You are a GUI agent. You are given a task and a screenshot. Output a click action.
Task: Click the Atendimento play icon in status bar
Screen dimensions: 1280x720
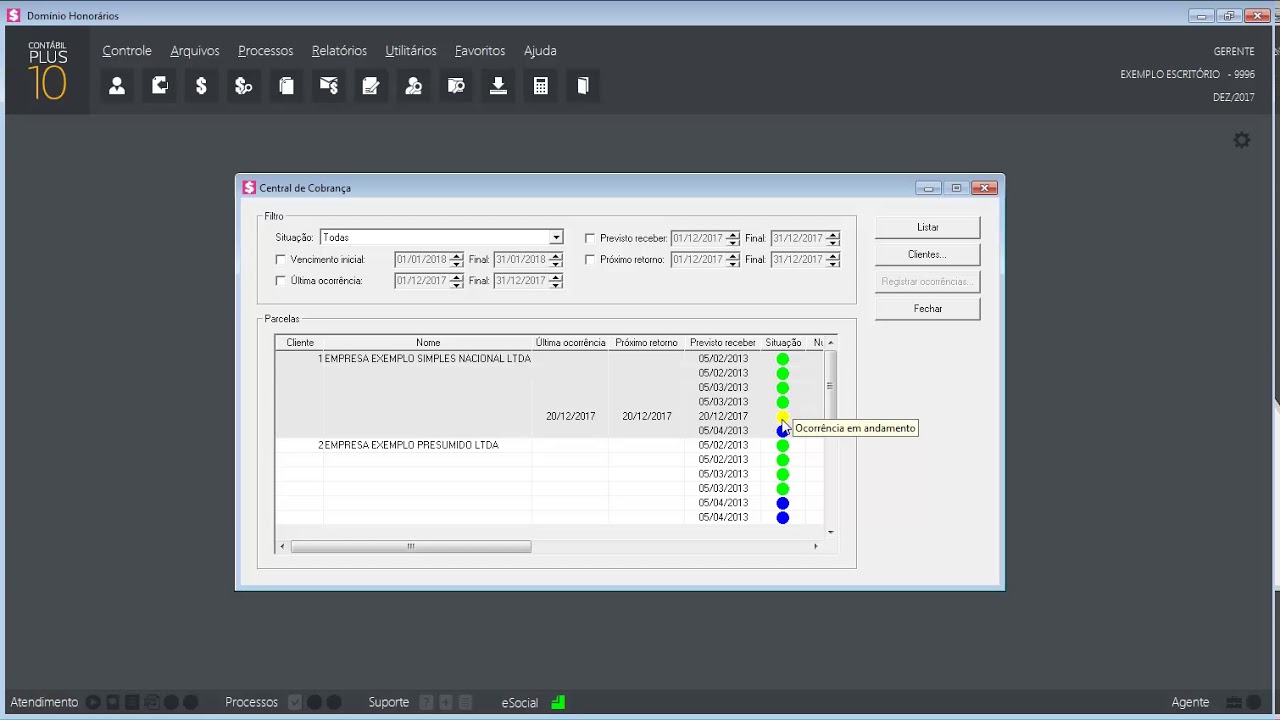pos(93,702)
